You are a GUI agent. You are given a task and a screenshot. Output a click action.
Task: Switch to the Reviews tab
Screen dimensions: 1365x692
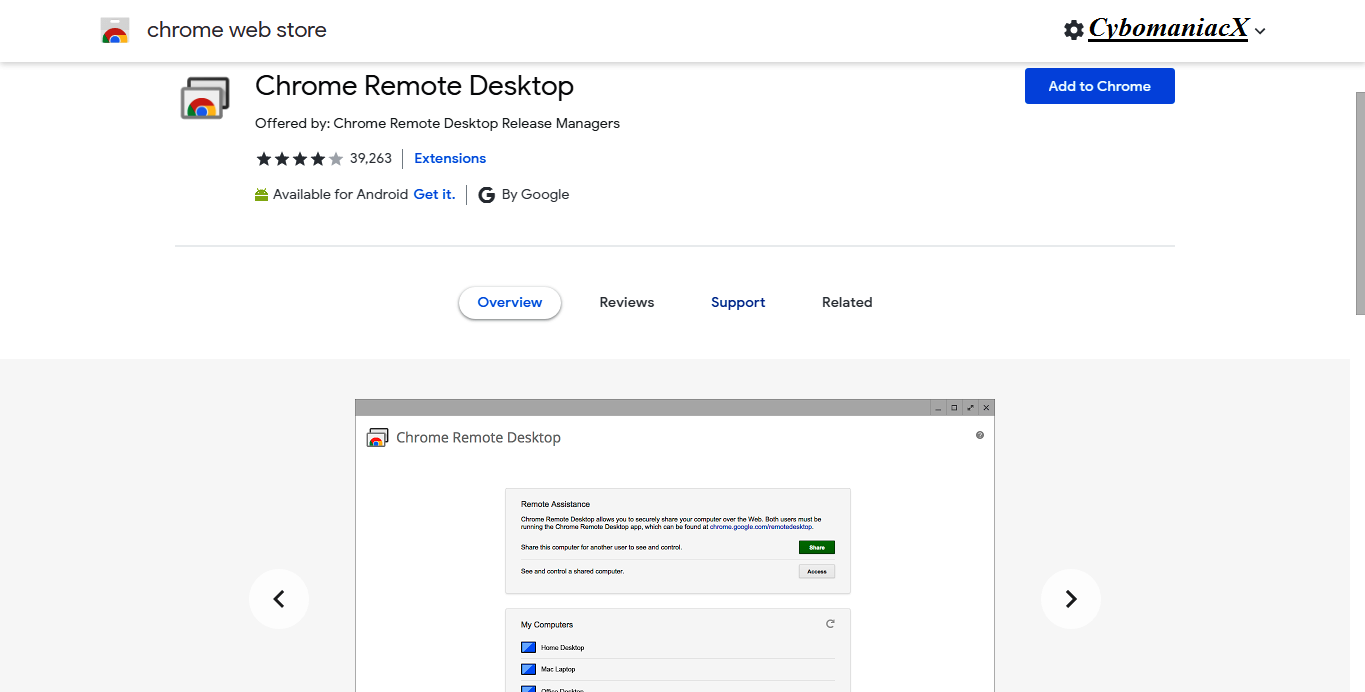pos(627,302)
